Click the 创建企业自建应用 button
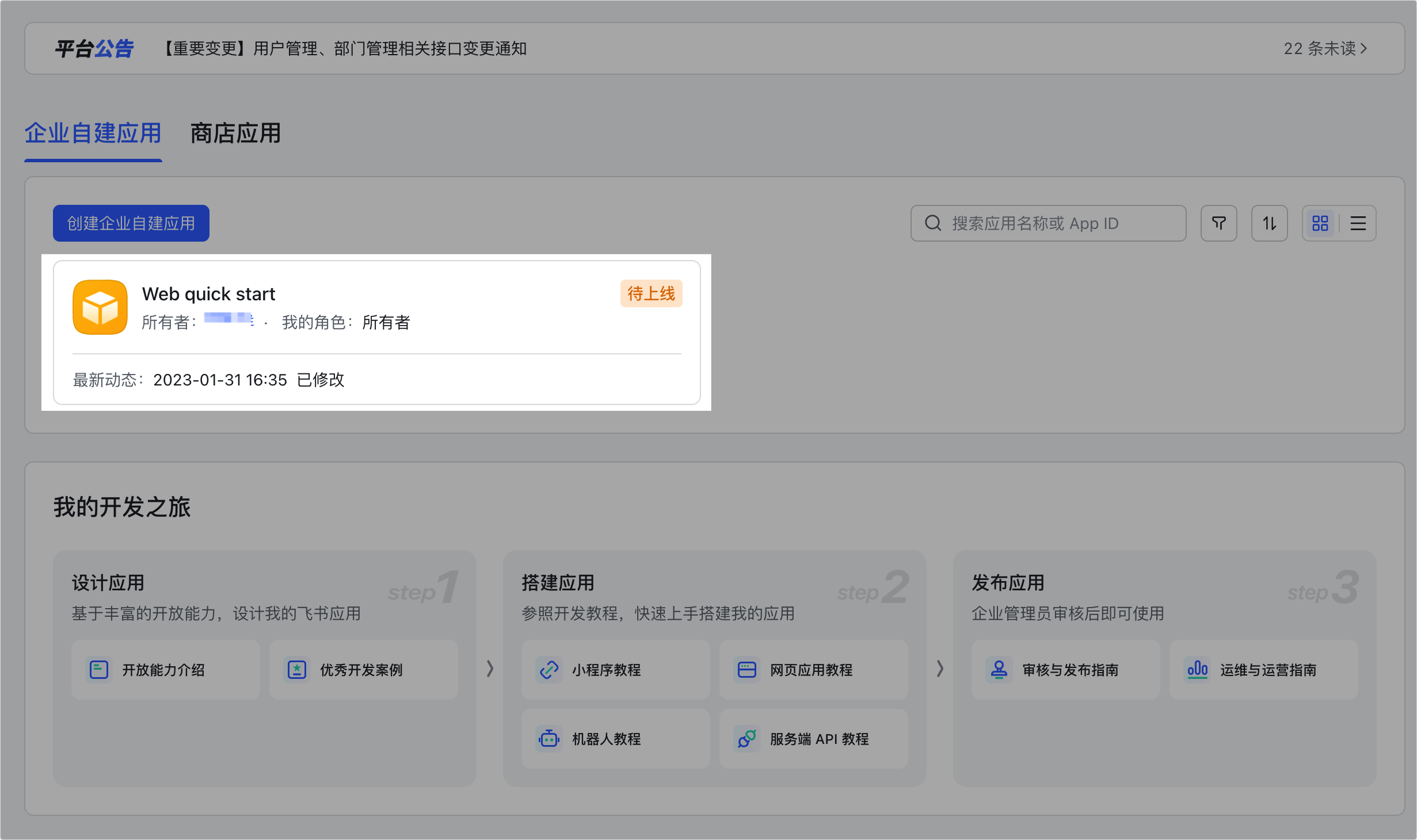 click(131, 223)
